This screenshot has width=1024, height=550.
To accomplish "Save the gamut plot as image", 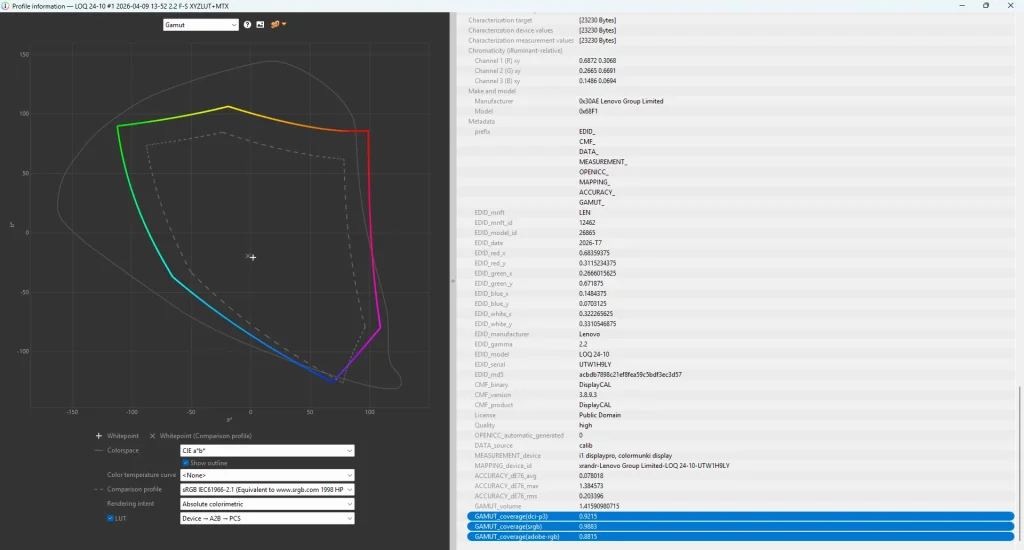I will tap(261, 25).
